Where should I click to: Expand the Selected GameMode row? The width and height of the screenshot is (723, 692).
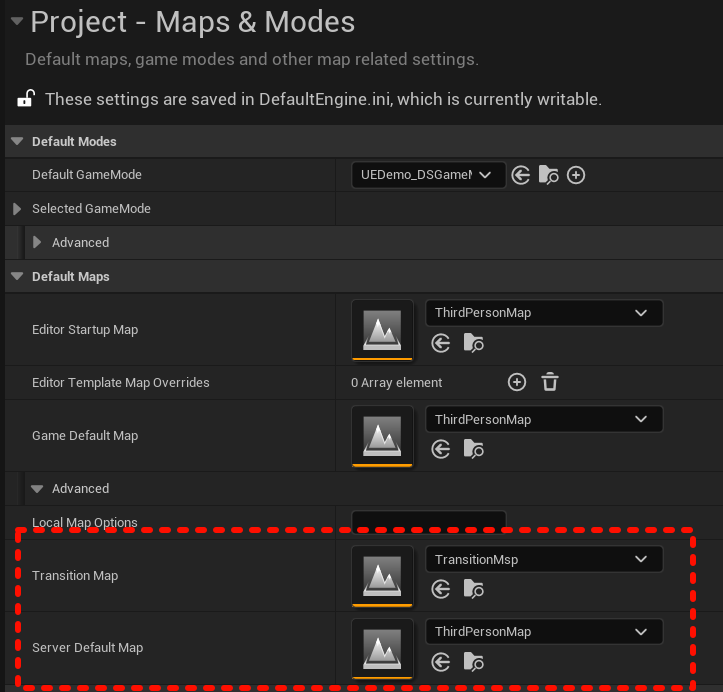(17, 209)
